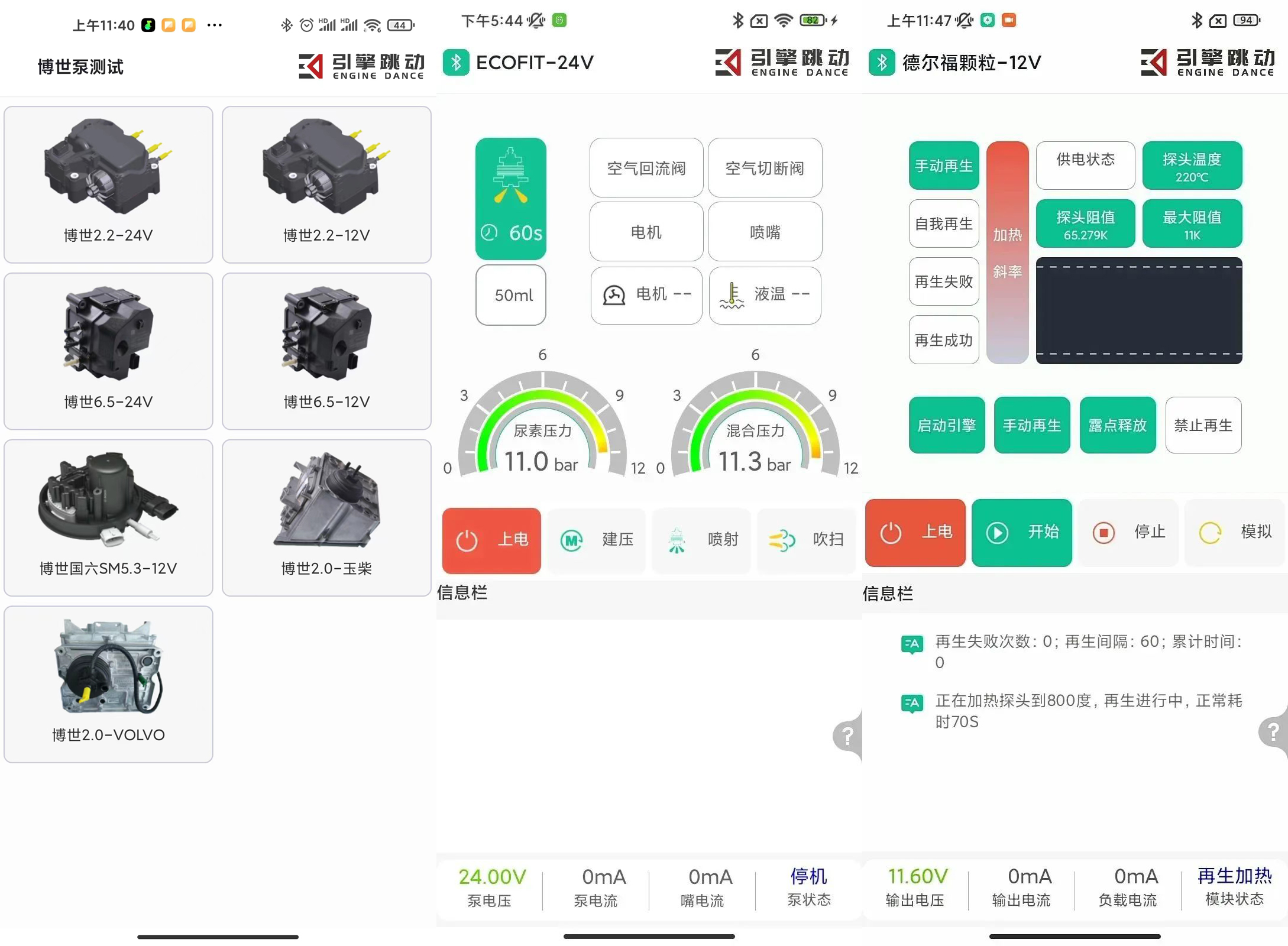Tap the translate icon beside 正在加热探头 message
The width and height of the screenshot is (1288, 946).
tap(912, 704)
